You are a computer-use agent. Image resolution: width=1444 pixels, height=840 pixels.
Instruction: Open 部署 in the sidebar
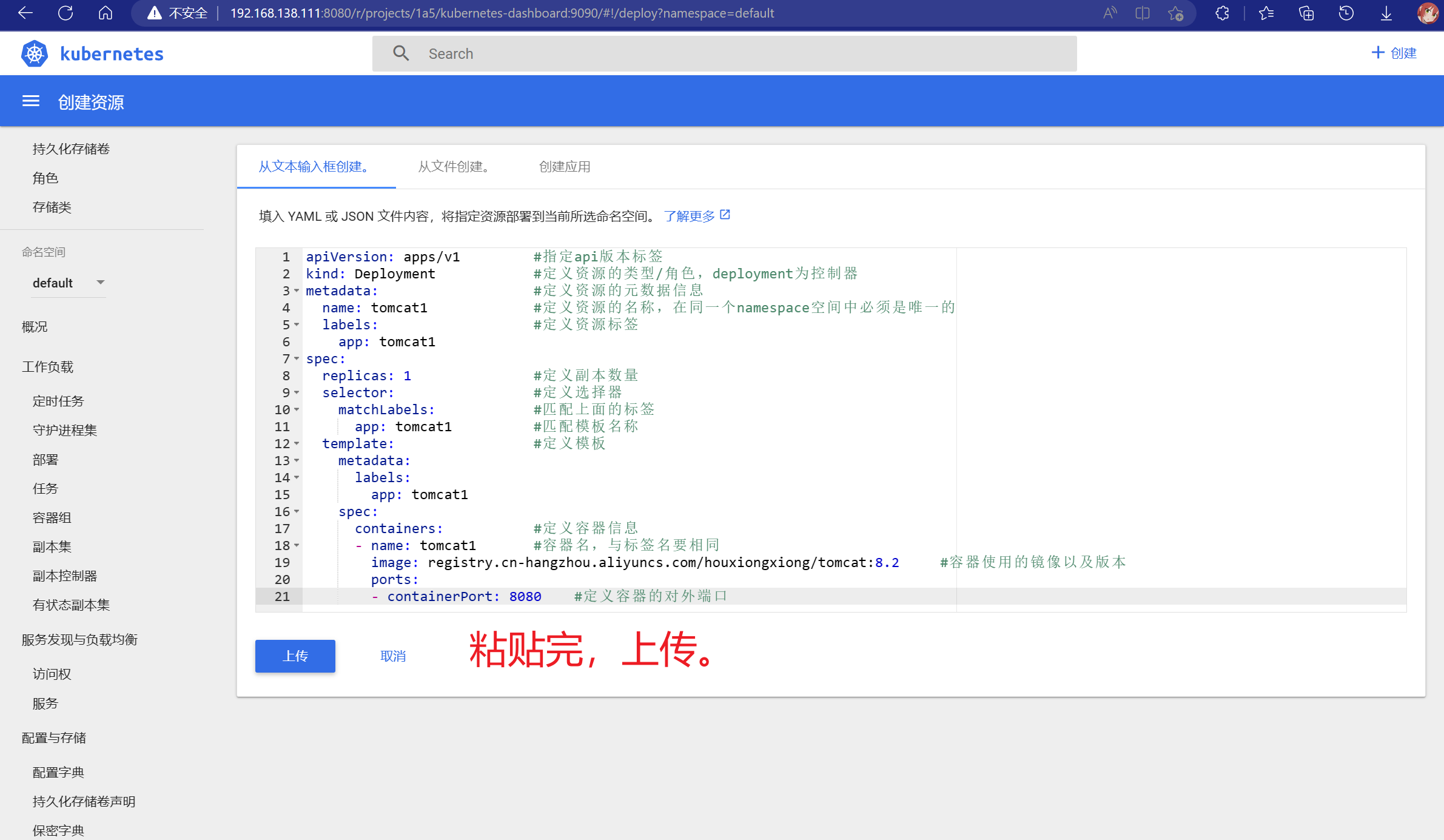pyautogui.click(x=45, y=460)
